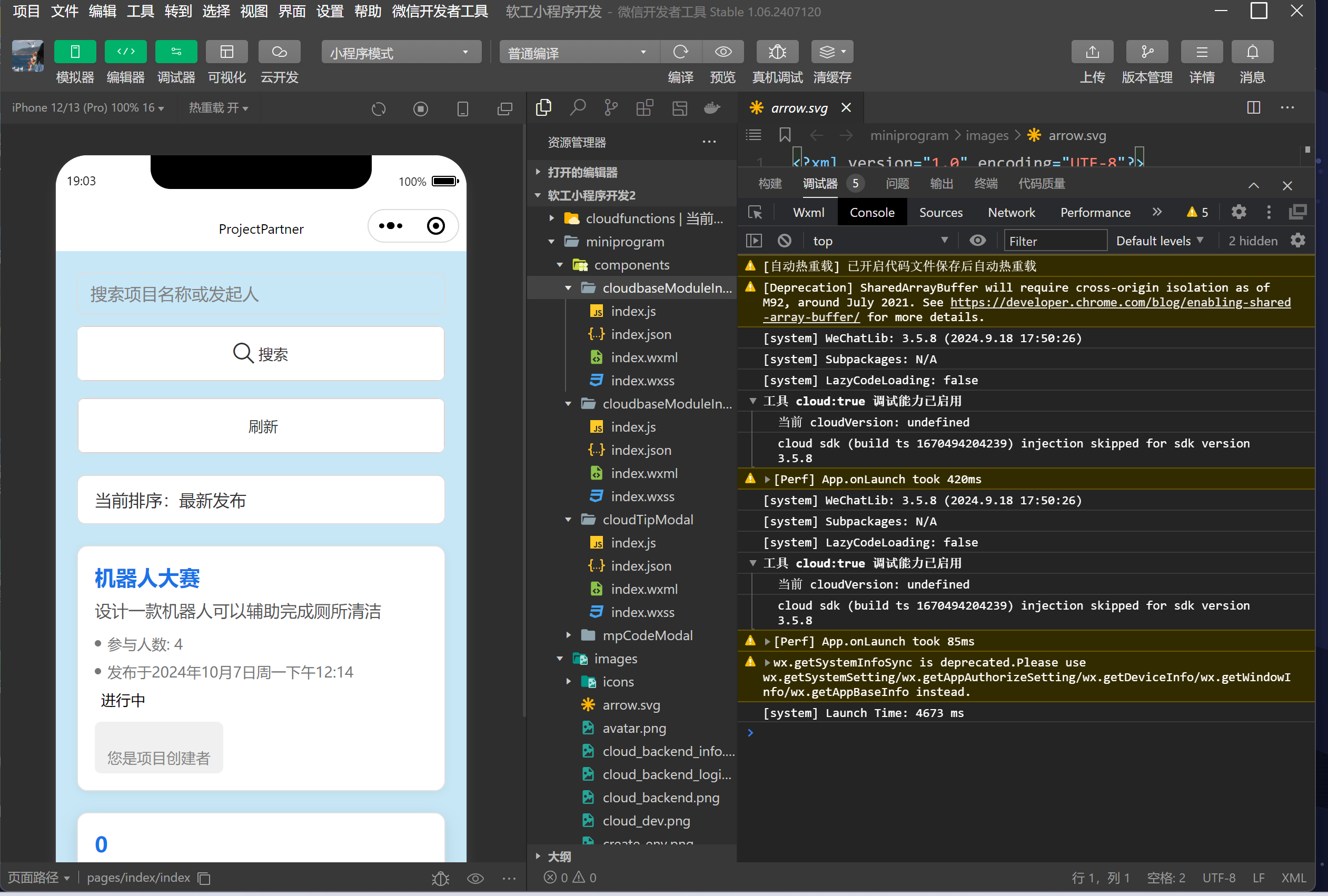Toggle the console live expression eye
This screenshot has width=1328, height=896.
pyautogui.click(x=977, y=241)
